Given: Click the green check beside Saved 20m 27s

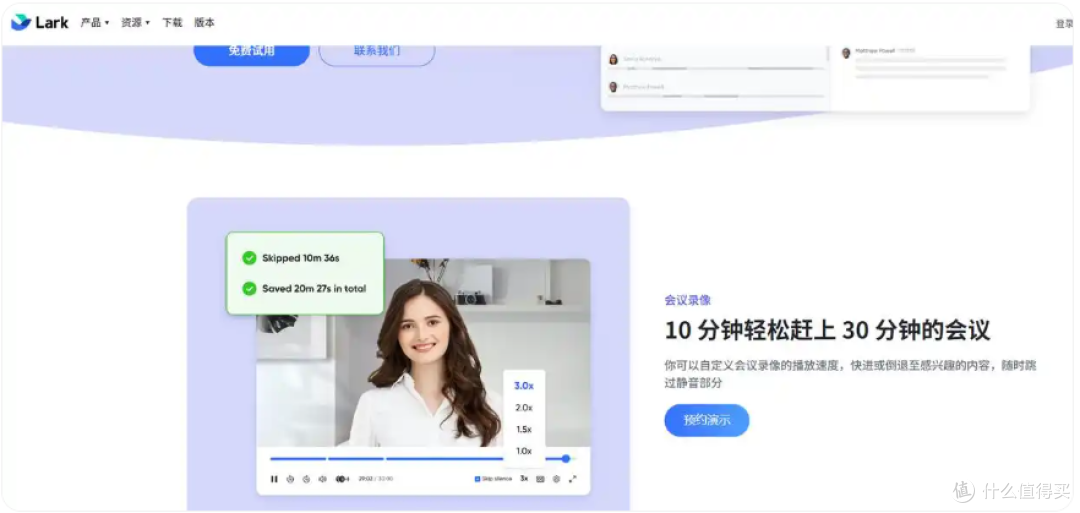Looking at the screenshot, I should (249, 289).
